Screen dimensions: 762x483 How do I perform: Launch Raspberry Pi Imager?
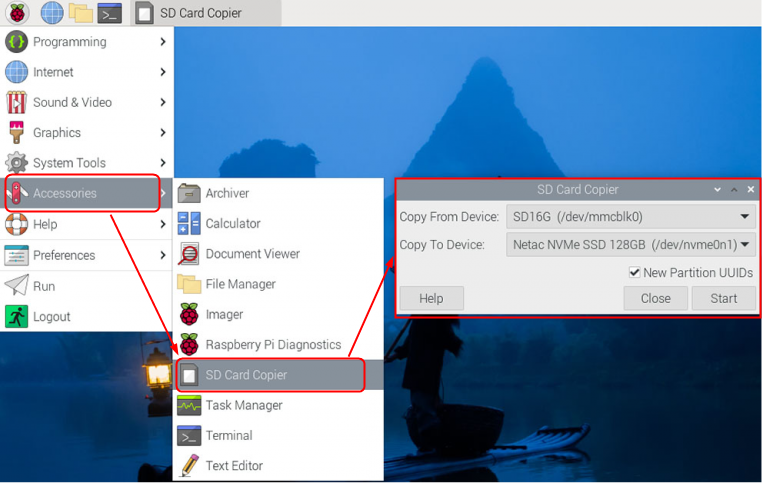click(224, 314)
